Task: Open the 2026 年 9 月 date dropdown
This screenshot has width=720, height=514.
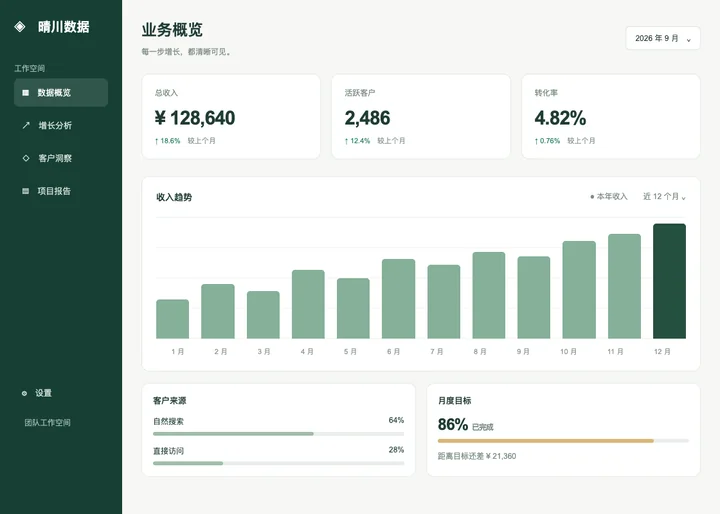Action: coord(663,38)
